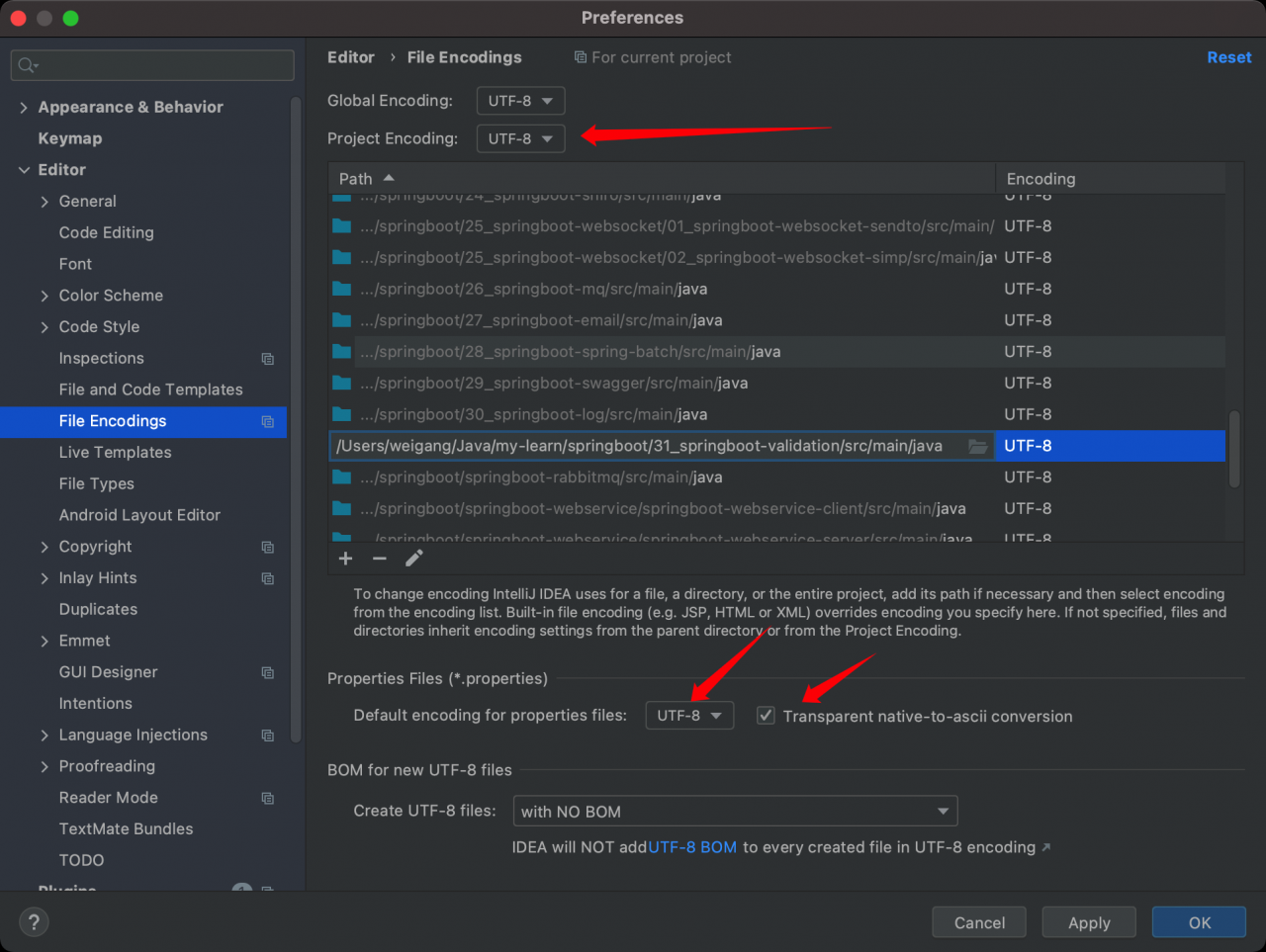
Task: Select Live Templates in the sidebar
Action: (115, 453)
